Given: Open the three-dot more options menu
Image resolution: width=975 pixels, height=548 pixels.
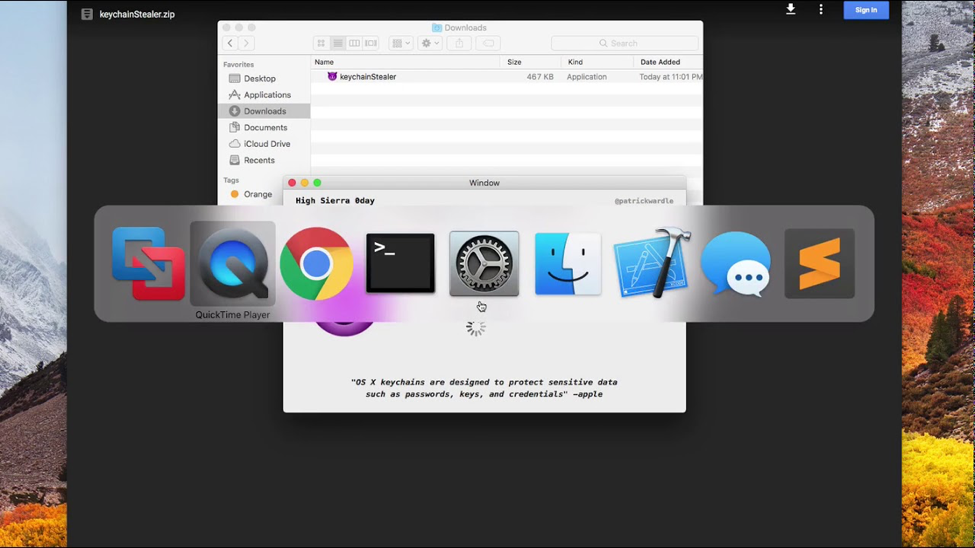Looking at the screenshot, I should pyautogui.click(x=821, y=9).
